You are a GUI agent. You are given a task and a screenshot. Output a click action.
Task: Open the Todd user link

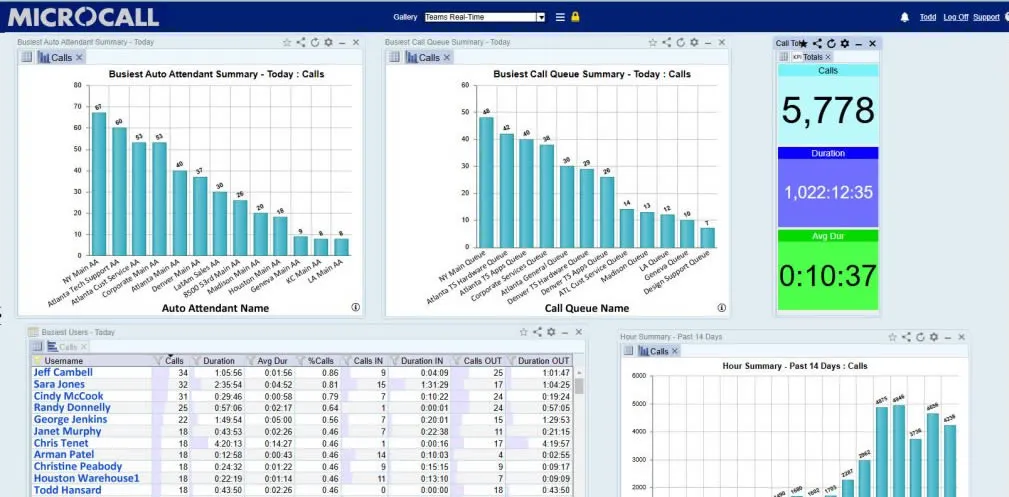927,17
